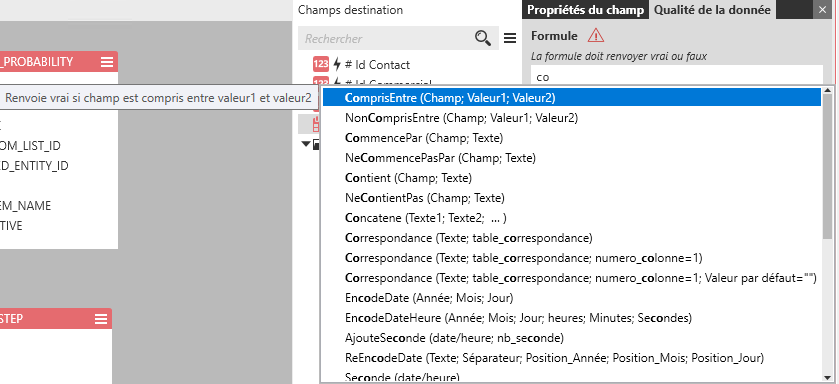Collapse the tree node arrow under the field list
Viewport: 839px width, 384px height.
point(306,144)
